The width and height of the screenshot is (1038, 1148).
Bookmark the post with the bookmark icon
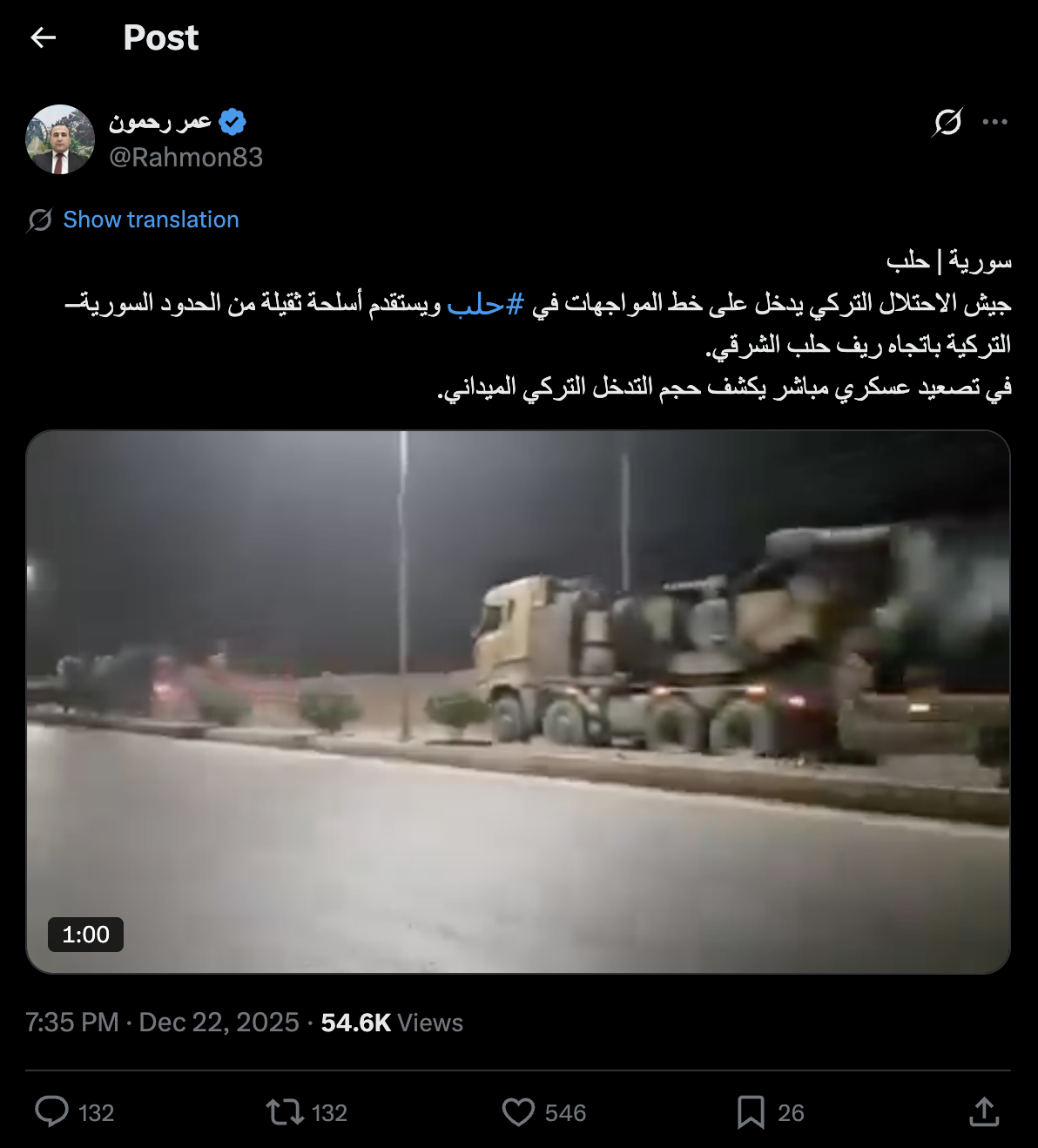[751, 1112]
